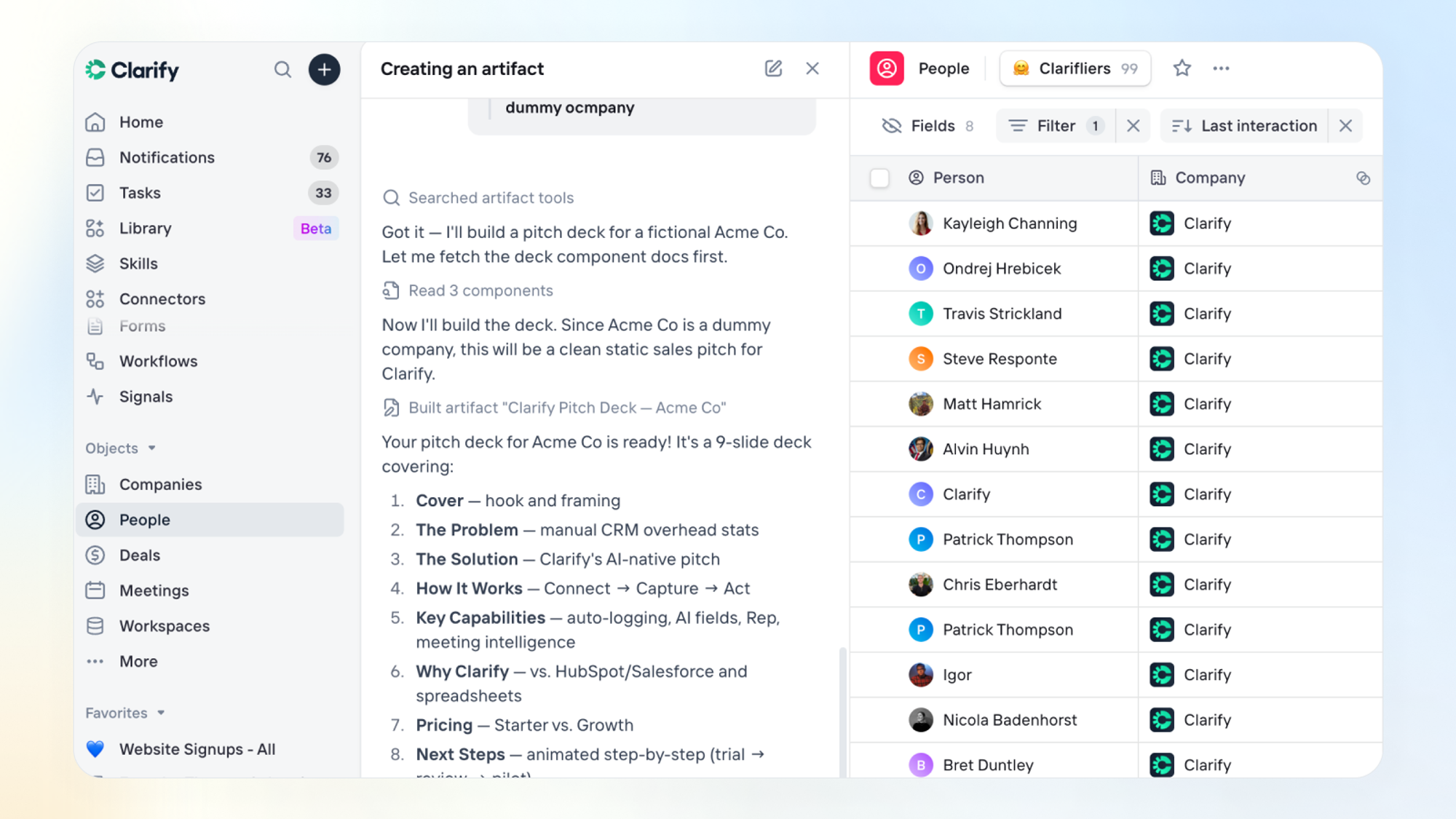Open the Last interaction sort control

coord(1244,126)
